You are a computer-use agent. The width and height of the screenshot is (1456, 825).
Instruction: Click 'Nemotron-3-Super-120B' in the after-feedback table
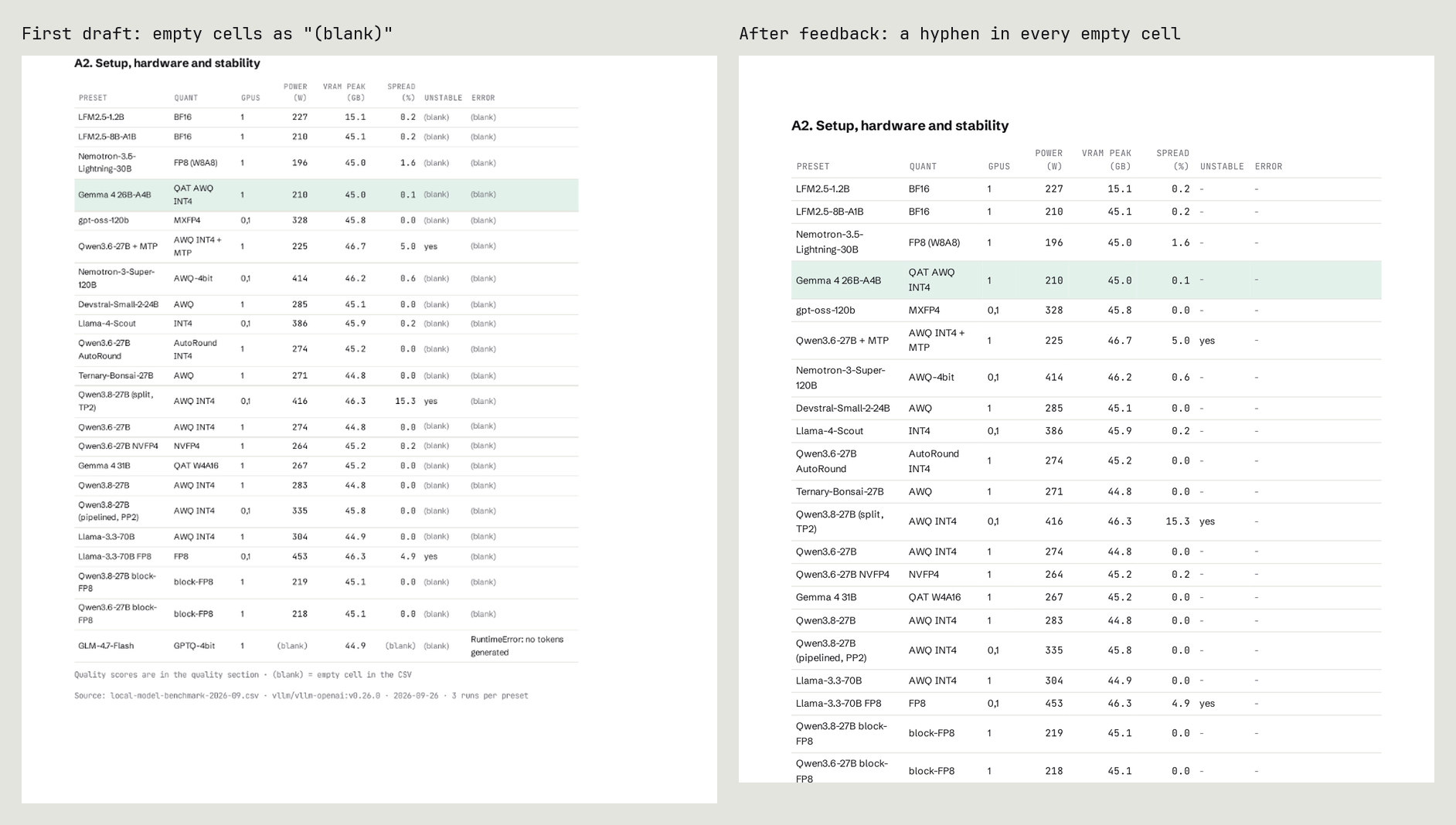pos(840,378)
